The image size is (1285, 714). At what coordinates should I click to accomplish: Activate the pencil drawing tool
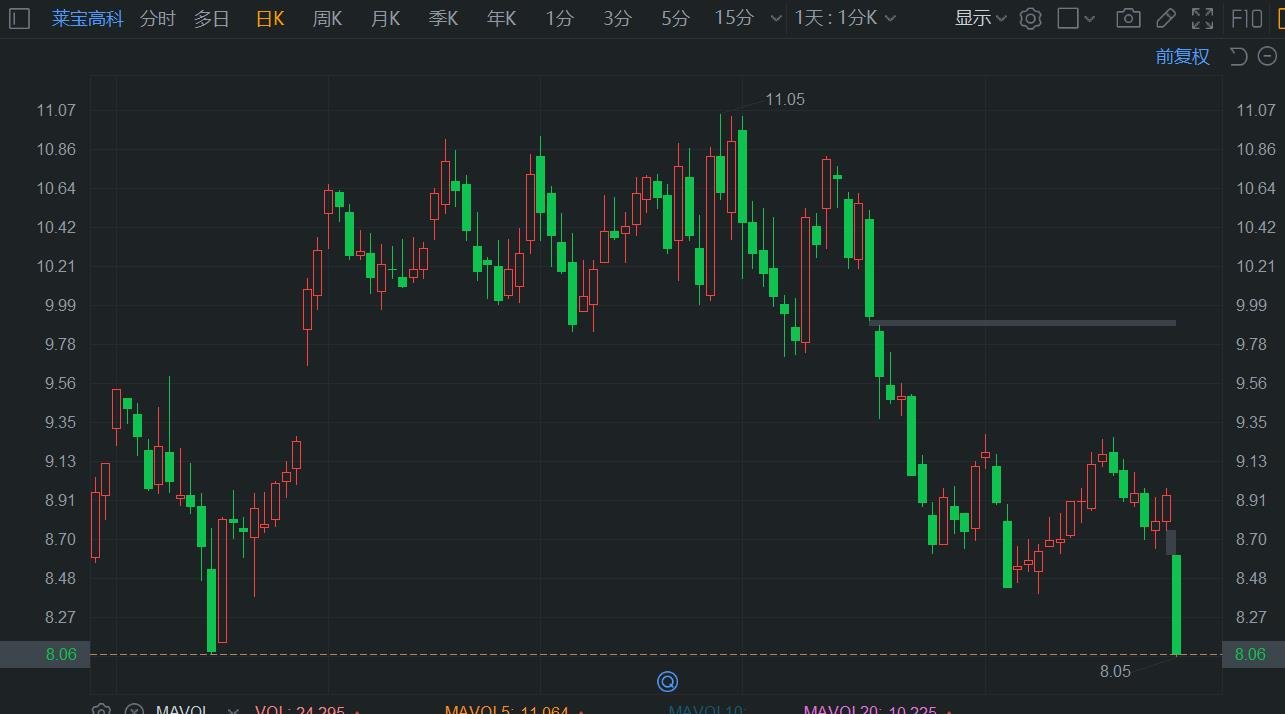click(x=1165, y=18)
